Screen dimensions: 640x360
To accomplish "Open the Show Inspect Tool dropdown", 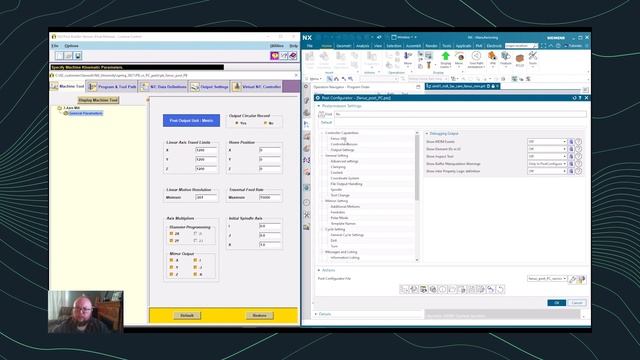I will pyautogui.click(x=547, y=156).
